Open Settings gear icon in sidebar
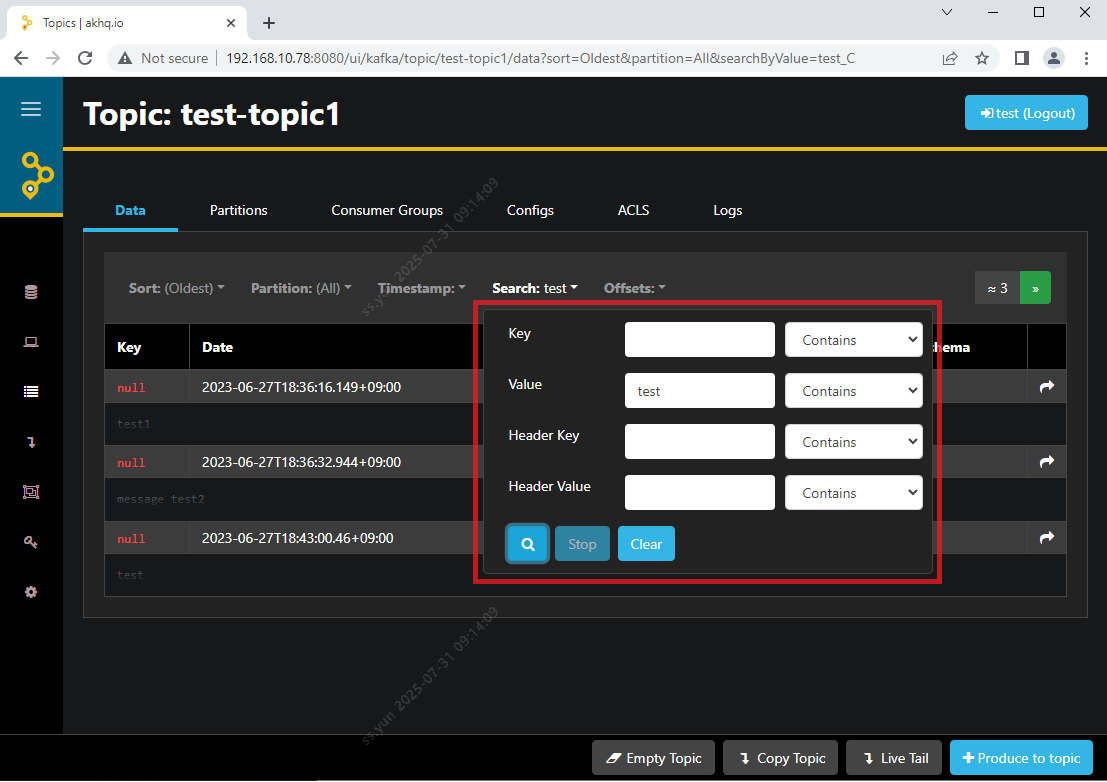Viewport: 1107px width, 782px height. tap(31, 592)
